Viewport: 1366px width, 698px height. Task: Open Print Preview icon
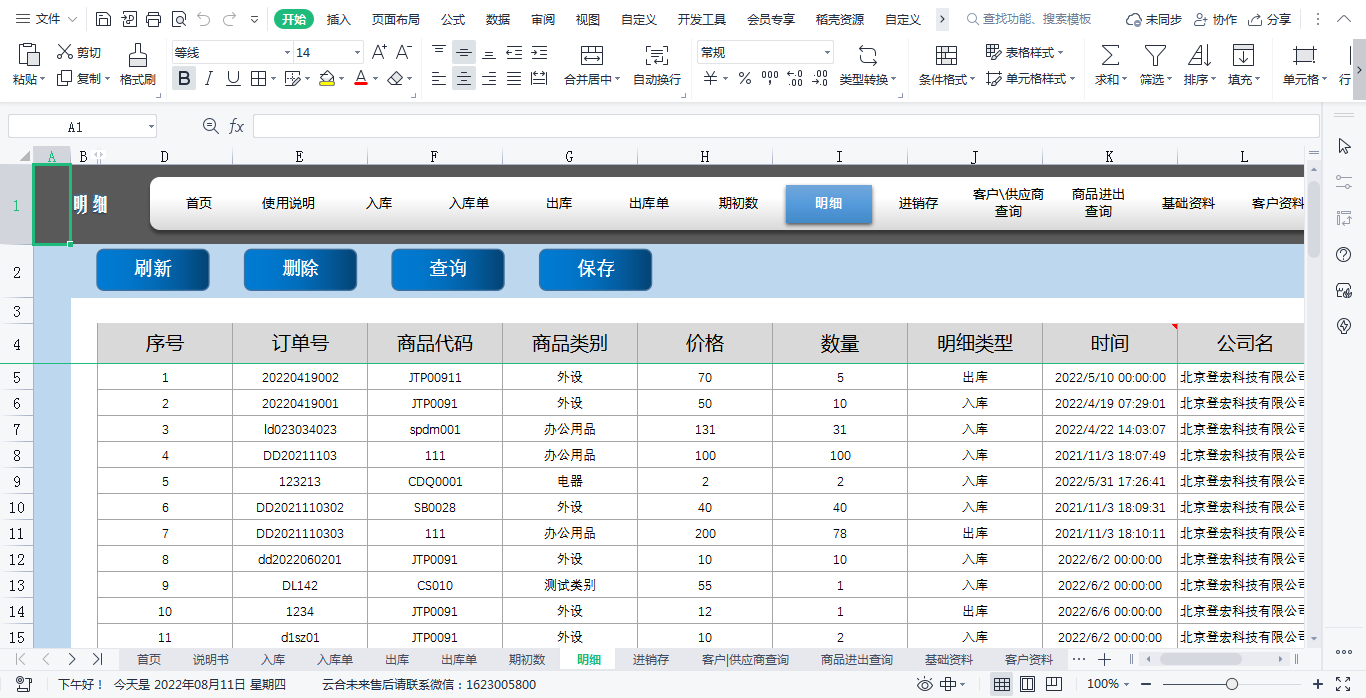click(178, 19)
